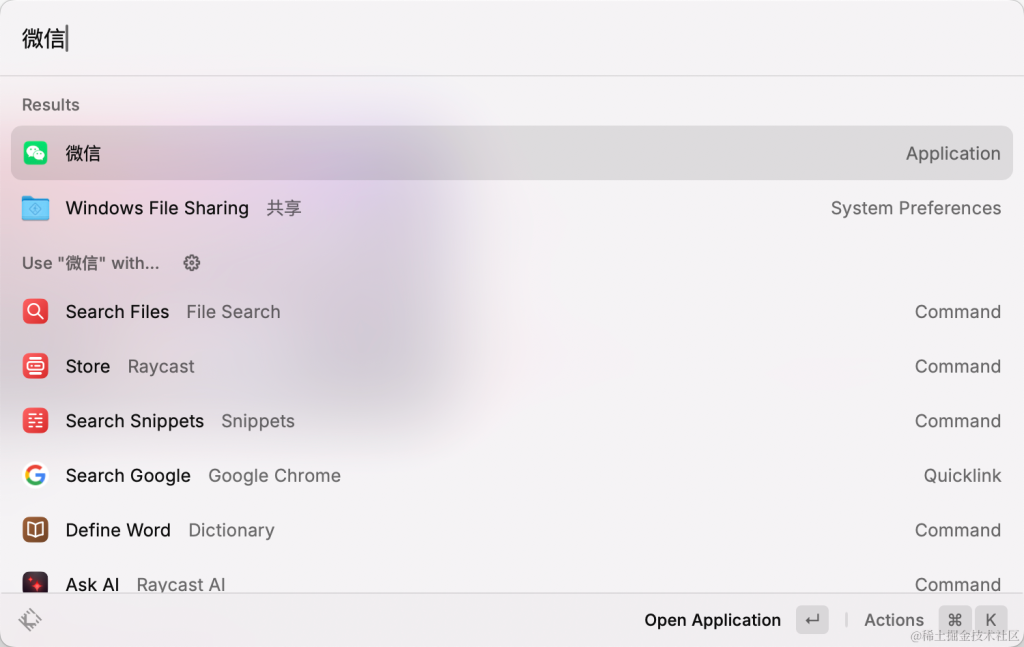Select the Windows File Sharing result row
The image size is (1024, 647).
(x=512, y=208)
